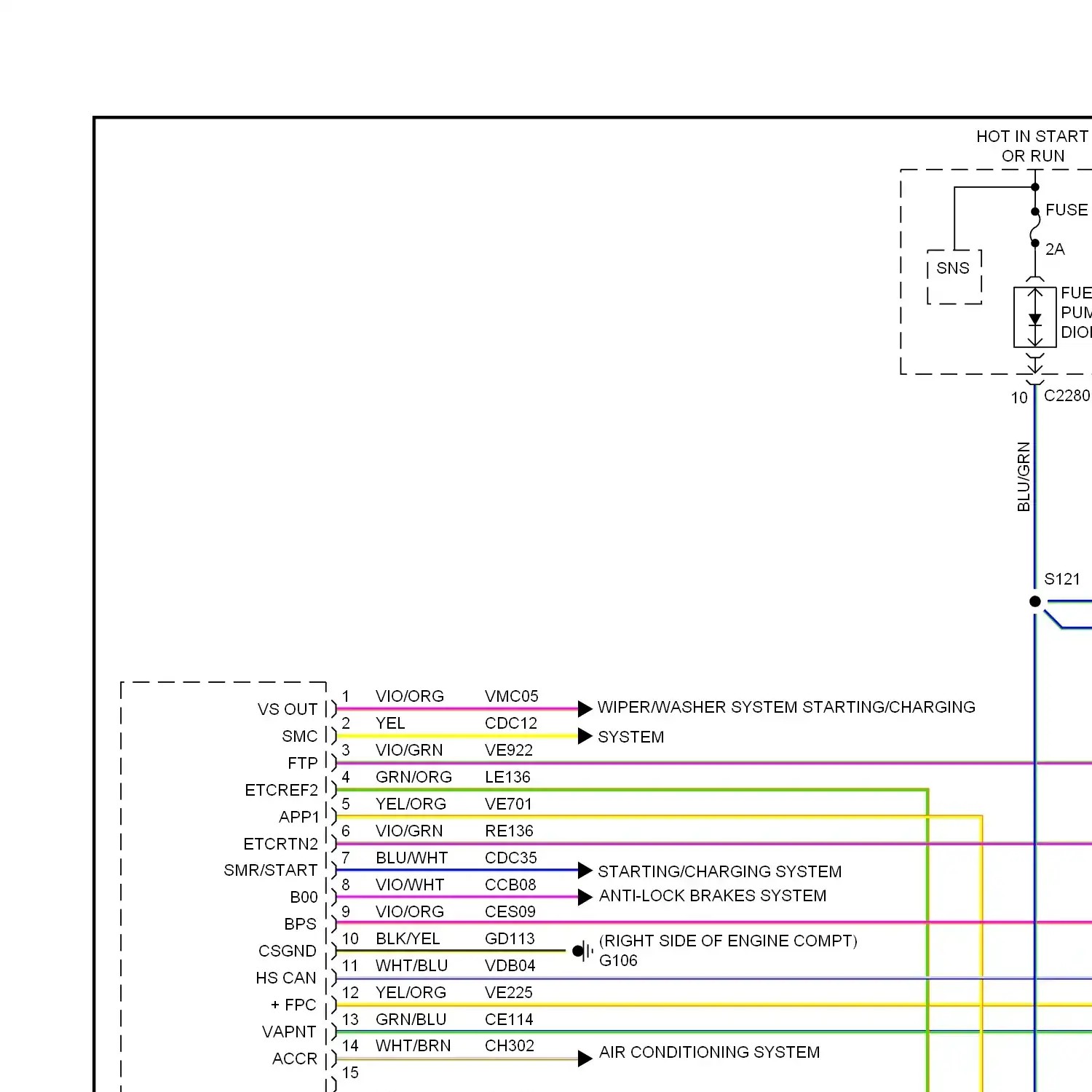Select circuit code CE114
This screenshot has height=1092, width=1092.
point(509,1019)
